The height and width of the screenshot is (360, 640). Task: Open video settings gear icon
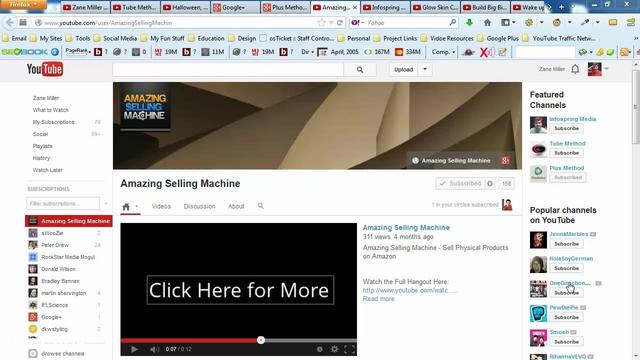[334, 349]
